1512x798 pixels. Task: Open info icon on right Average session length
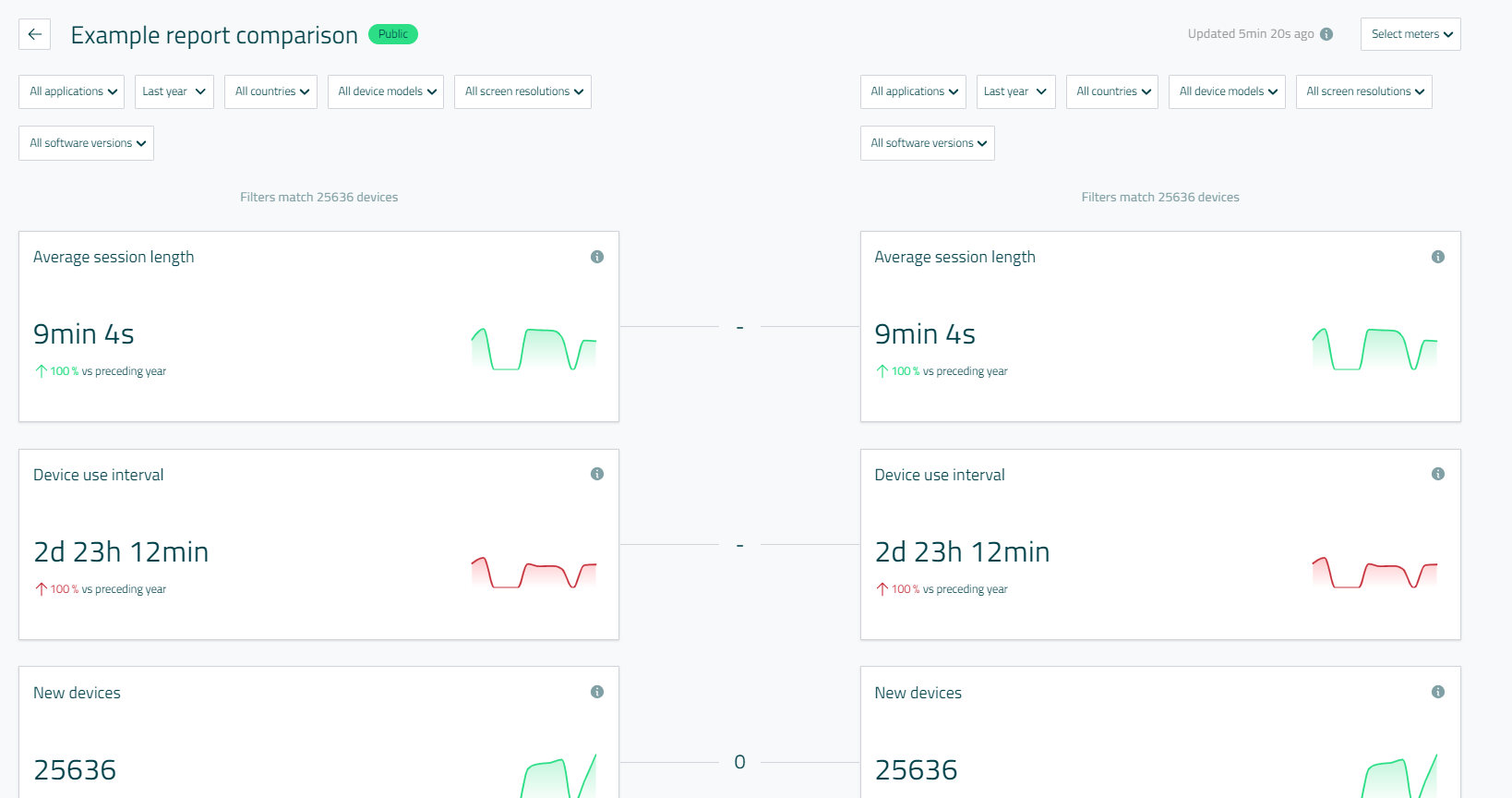coord(1438,257)
